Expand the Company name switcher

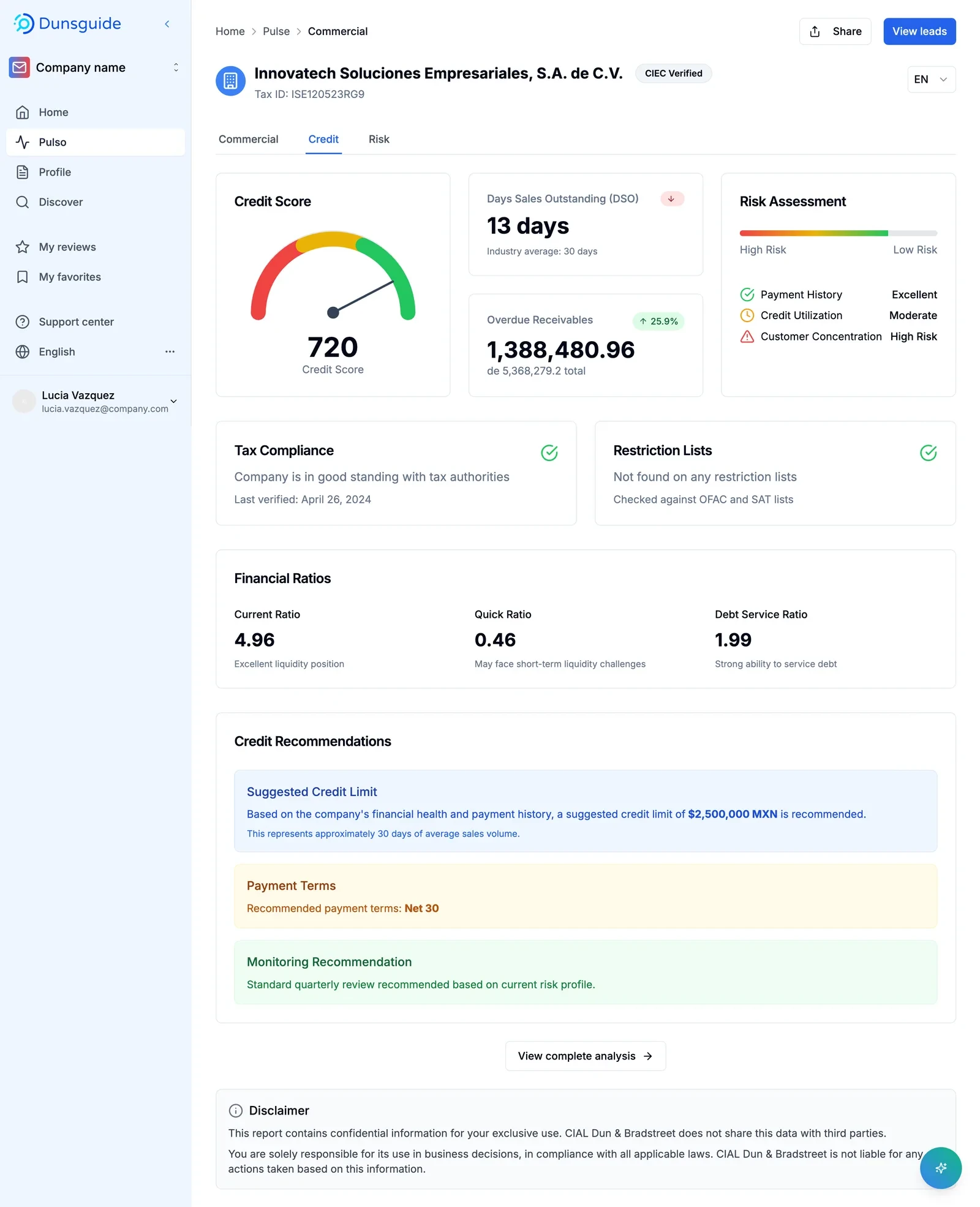coord(176,67)
